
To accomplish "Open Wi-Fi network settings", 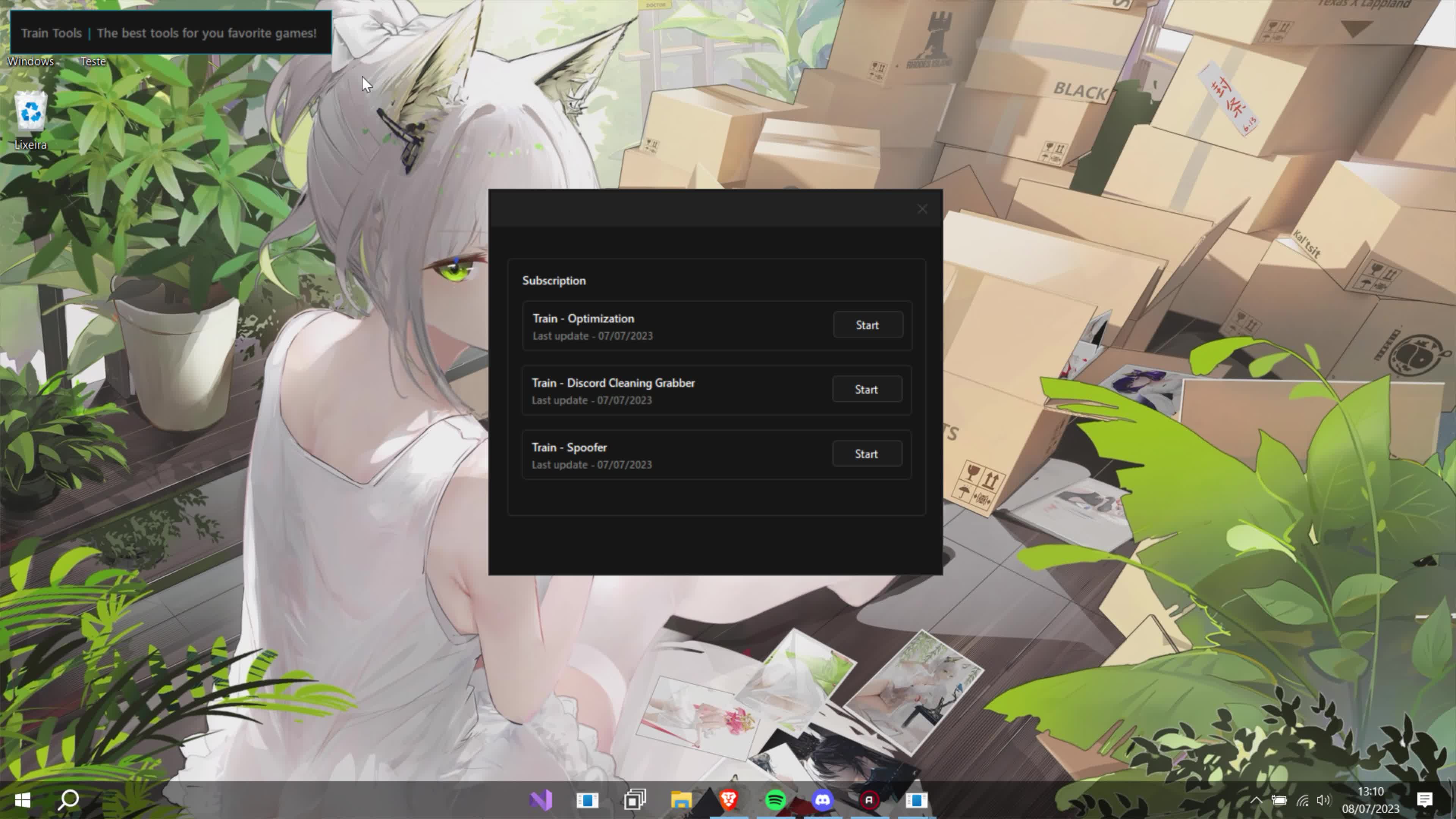I will click(x=1302, y=800).
